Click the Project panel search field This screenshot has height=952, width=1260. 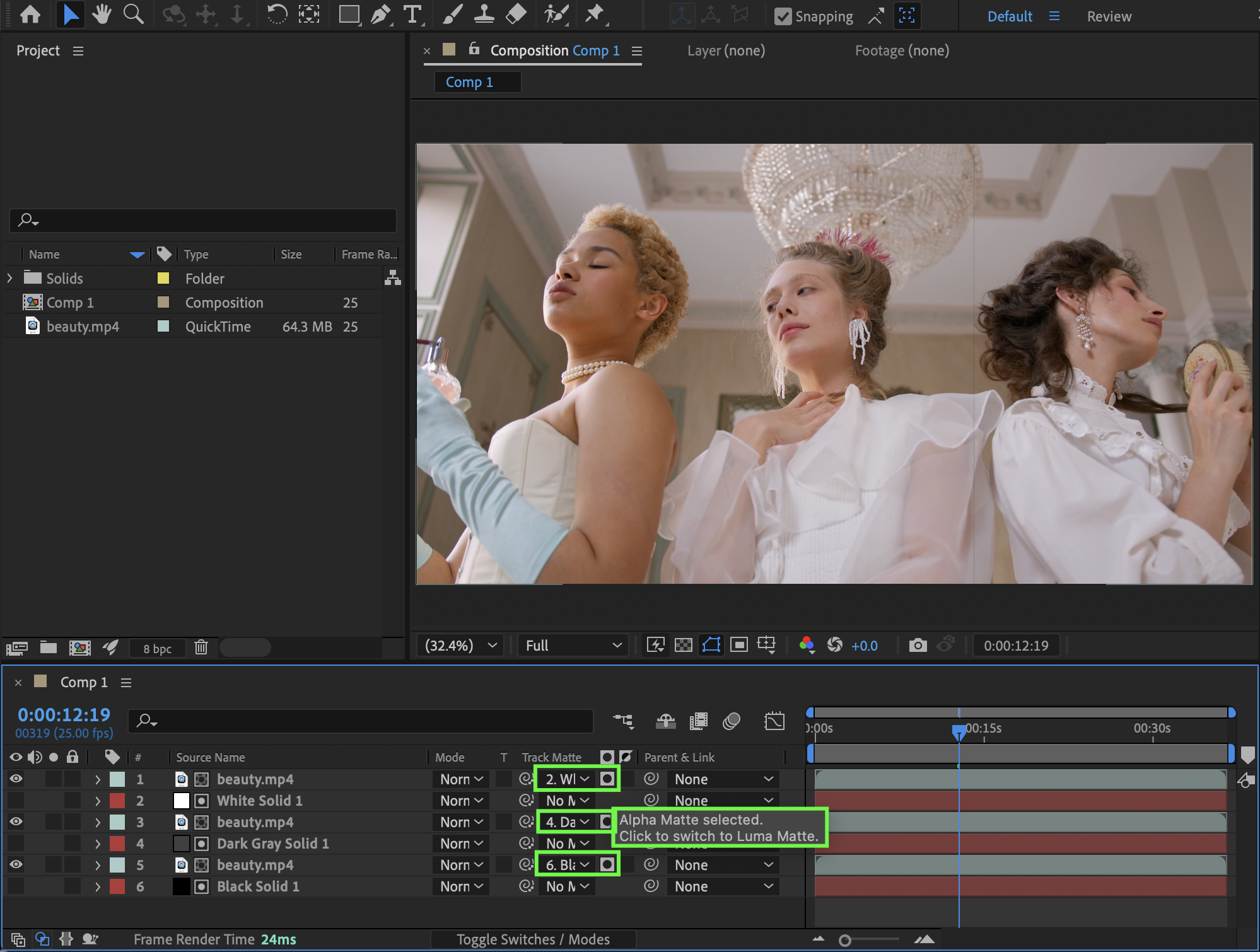tap(203, 220)
